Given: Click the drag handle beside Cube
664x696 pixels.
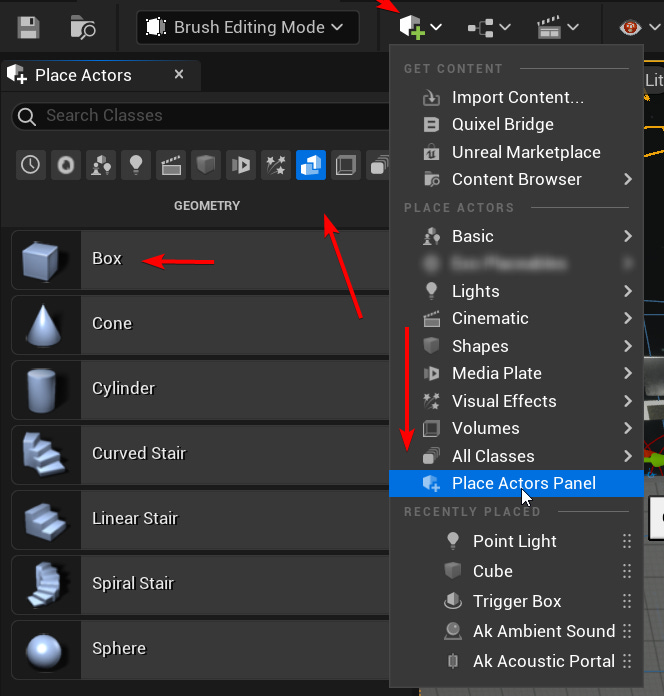Looking at the screenshot, I should coord(627,571).
